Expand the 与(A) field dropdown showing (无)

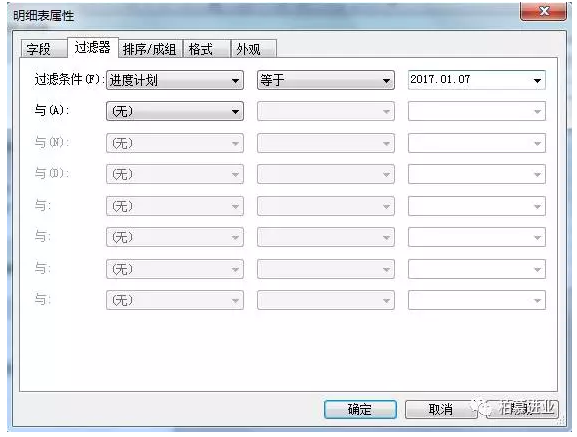(175, 111)
